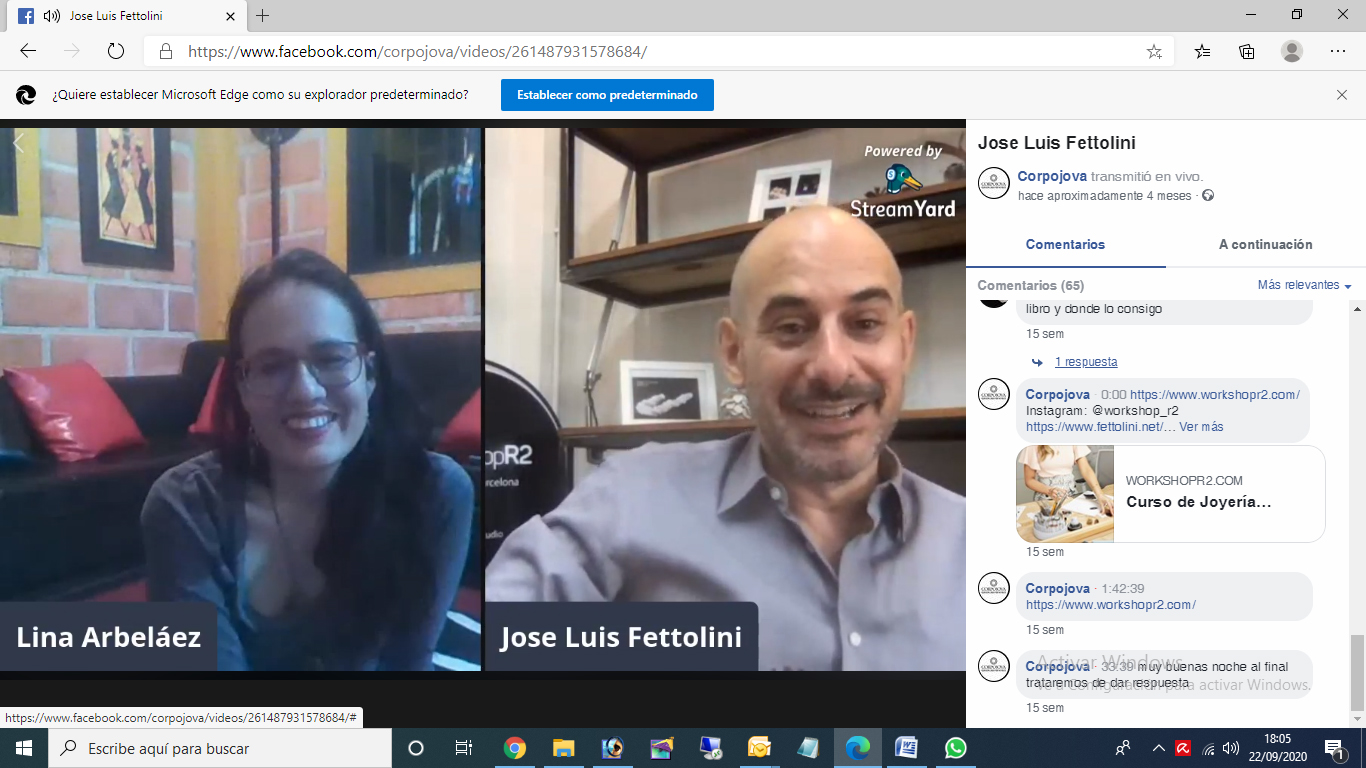The image size is (1366, 768).
Task: Expand the 1 respuesta reply thread
Action: (x=1085, y=362)
